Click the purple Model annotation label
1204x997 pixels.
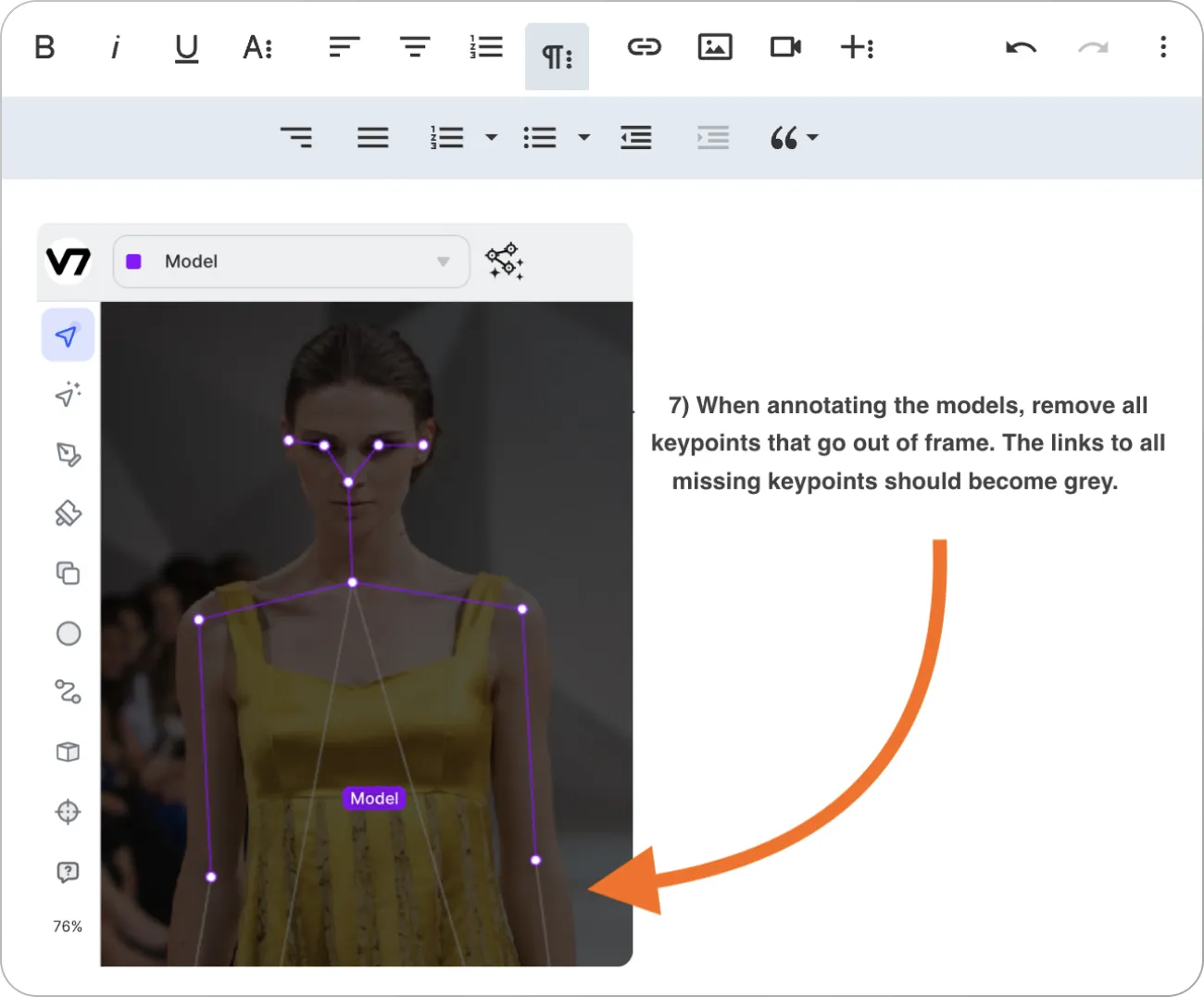click(374, 799)
